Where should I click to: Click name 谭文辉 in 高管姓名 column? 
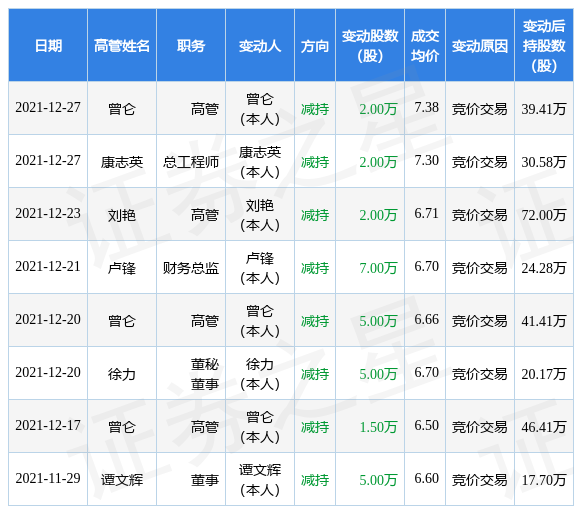(122, 480)
